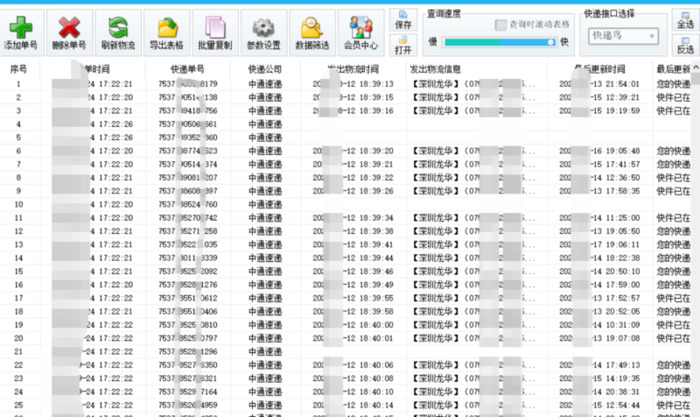
Task: Click the 保存 save button
Action: click(403, 20)
